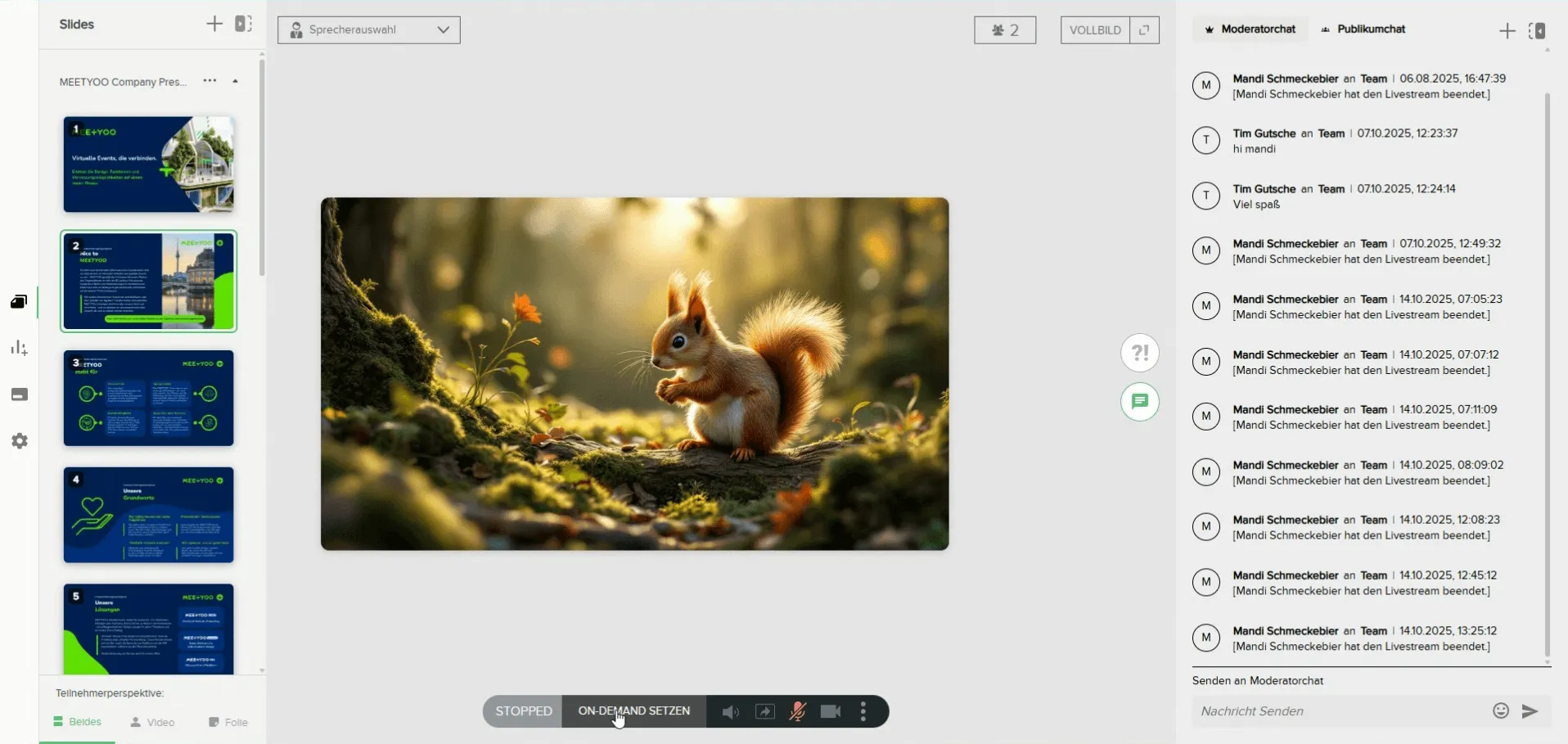This screenshot has height=744, width=1568.
Task: Collapse the MEETYOO Company presentation list
Action: 236,81
